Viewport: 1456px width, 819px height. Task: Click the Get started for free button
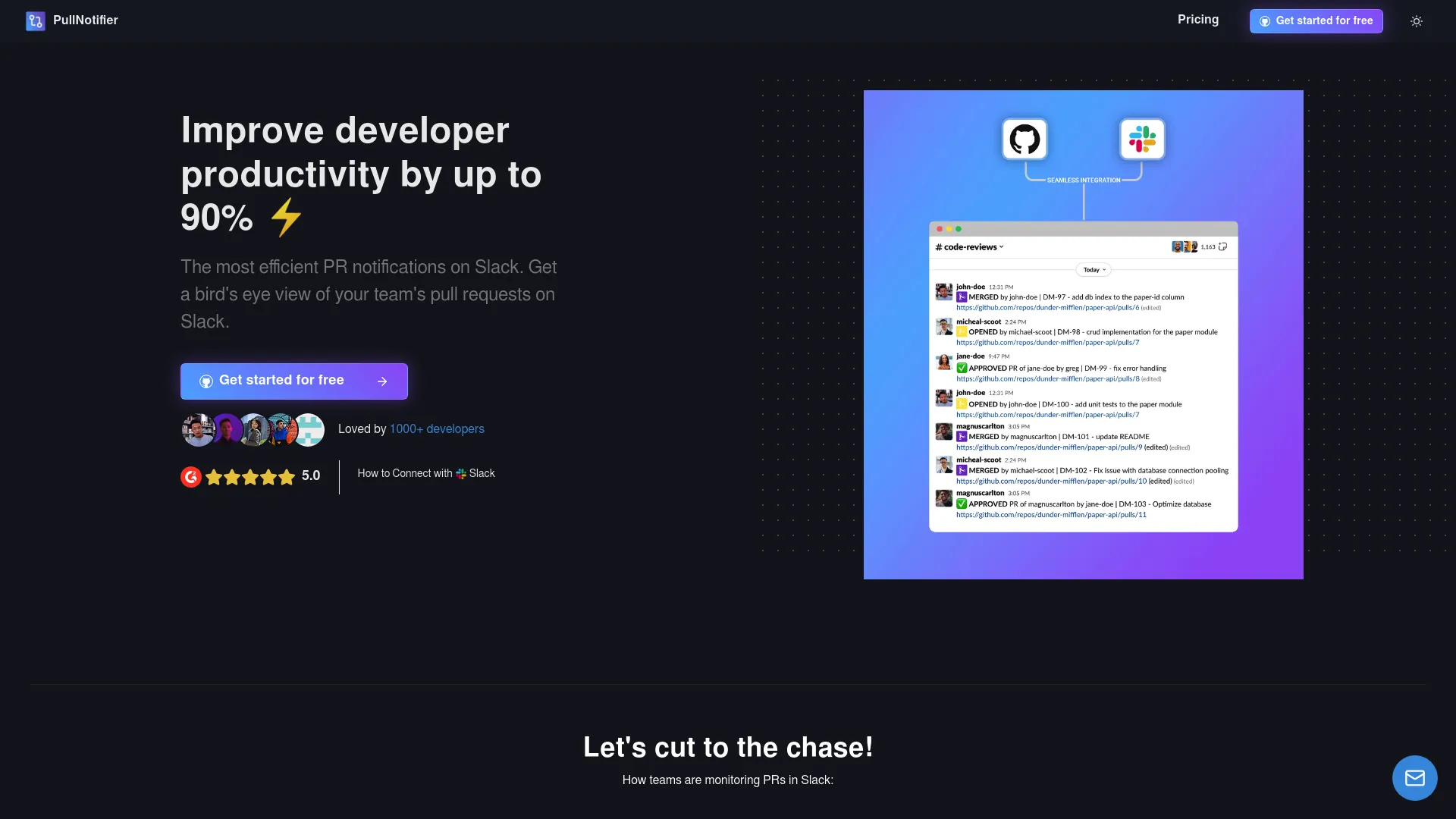coord(294,381)
